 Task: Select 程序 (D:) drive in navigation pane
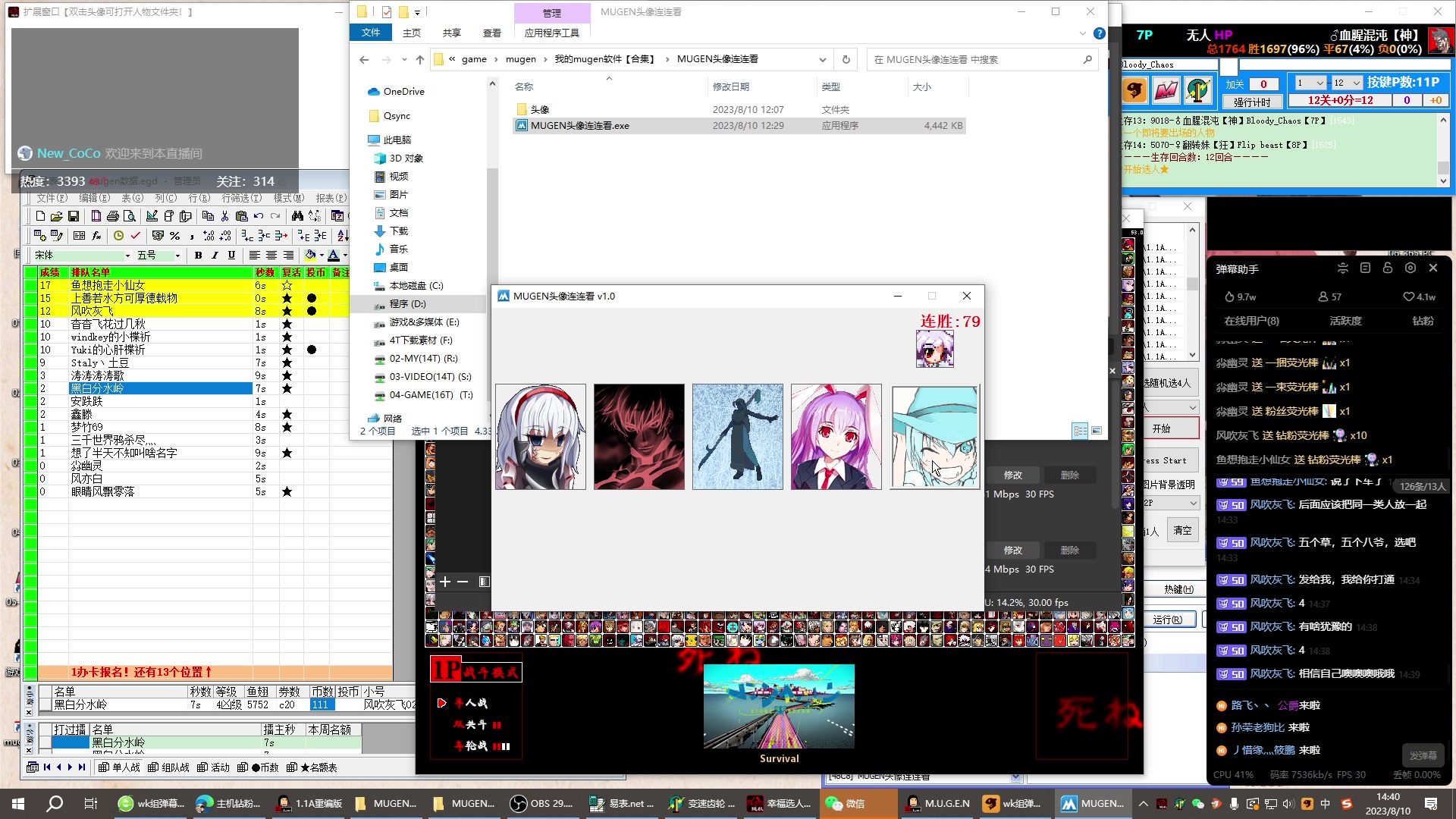point(408,304)
